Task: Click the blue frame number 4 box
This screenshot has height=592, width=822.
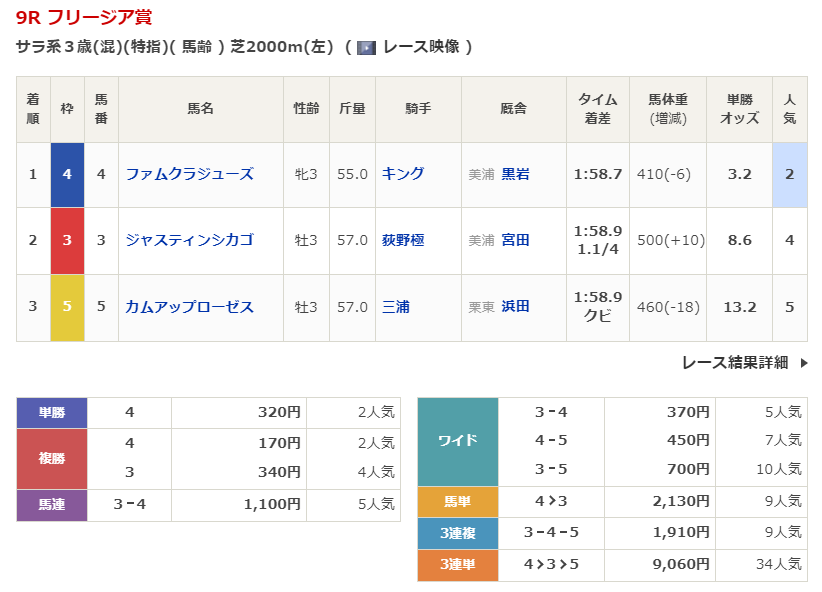Action: point(67,174)
